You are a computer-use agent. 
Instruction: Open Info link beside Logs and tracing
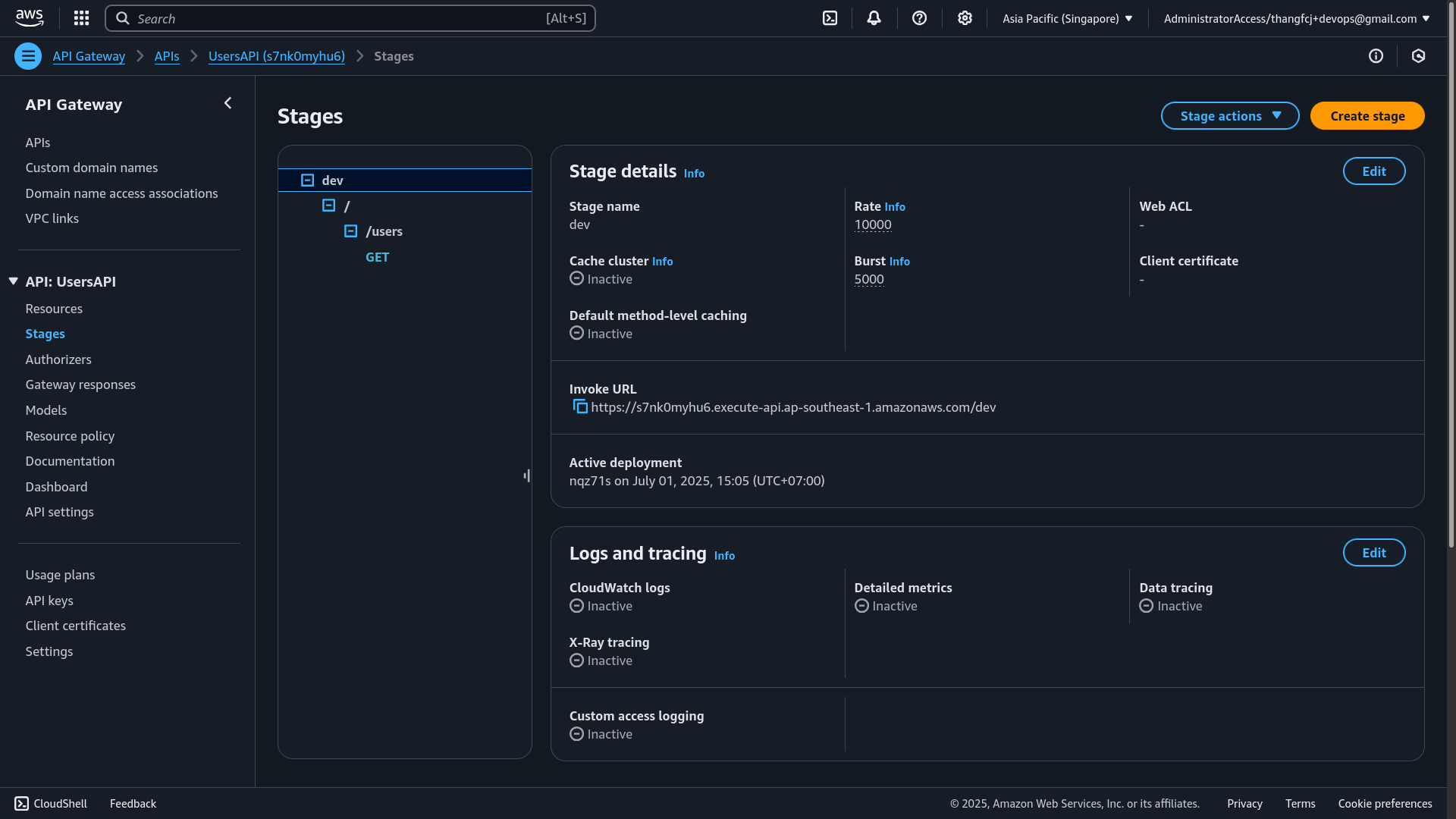pos(724,556)
